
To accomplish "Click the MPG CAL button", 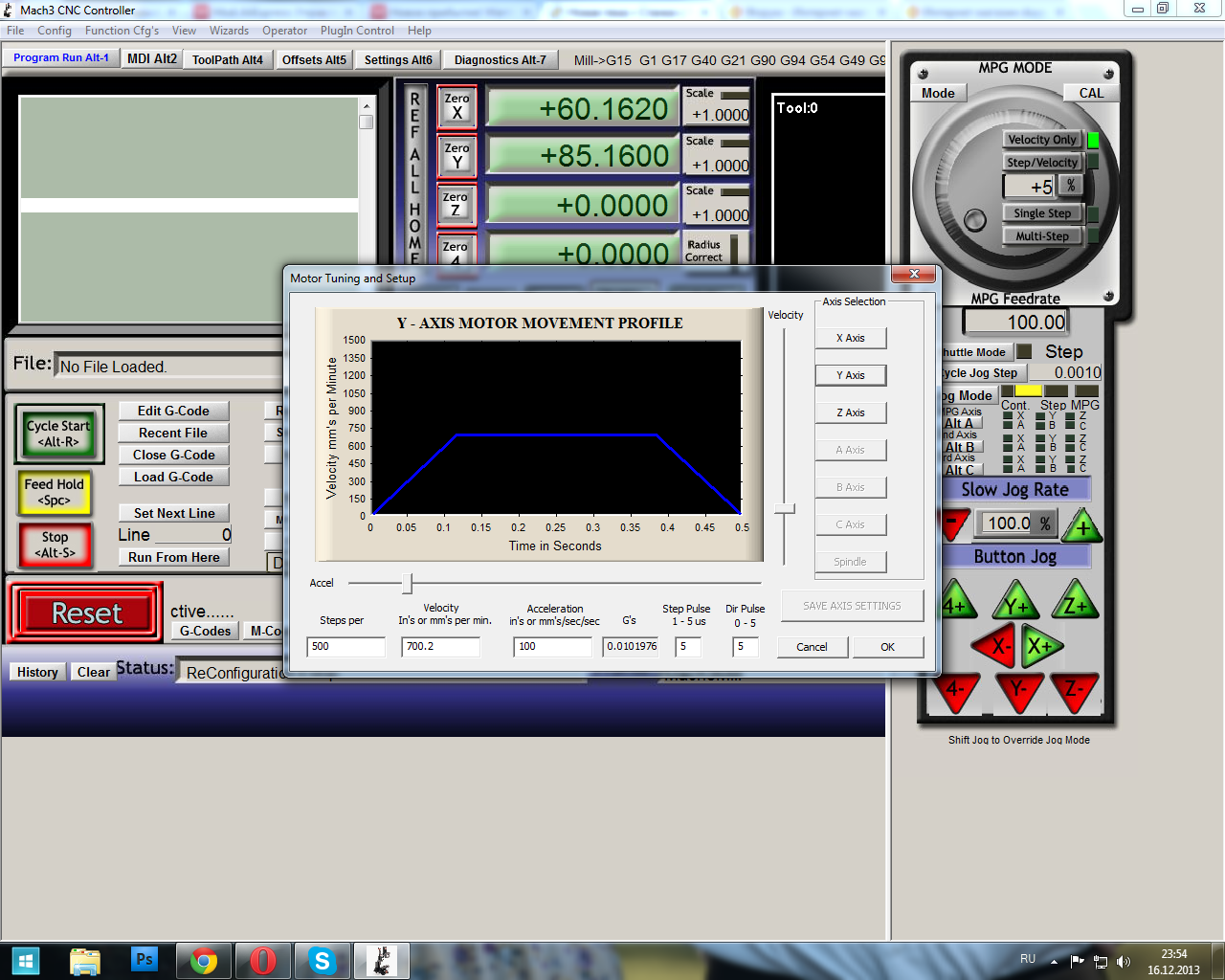I will point(1091,93).
